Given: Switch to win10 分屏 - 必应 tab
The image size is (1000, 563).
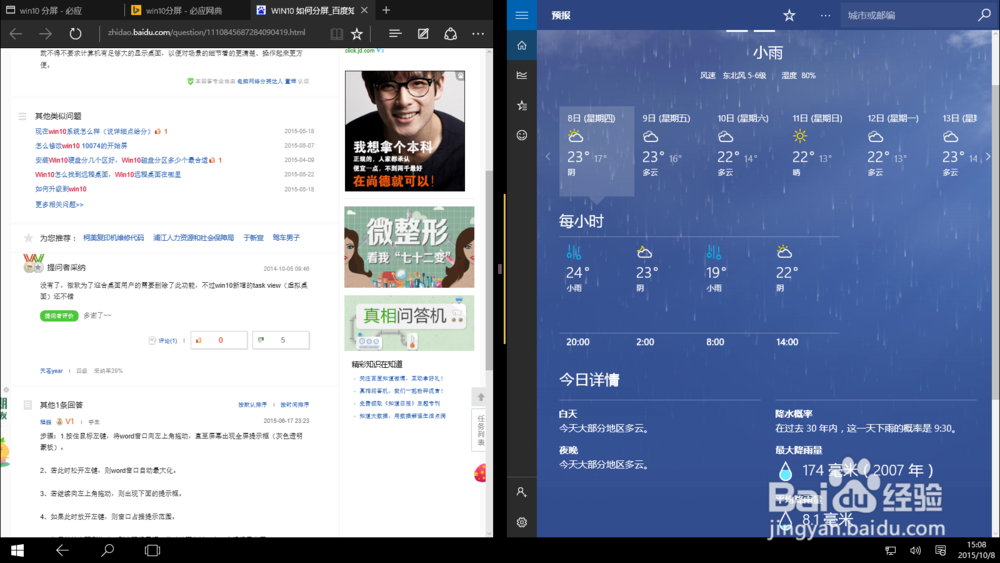Looking at the screenshot, I should (x=62, y=10).
